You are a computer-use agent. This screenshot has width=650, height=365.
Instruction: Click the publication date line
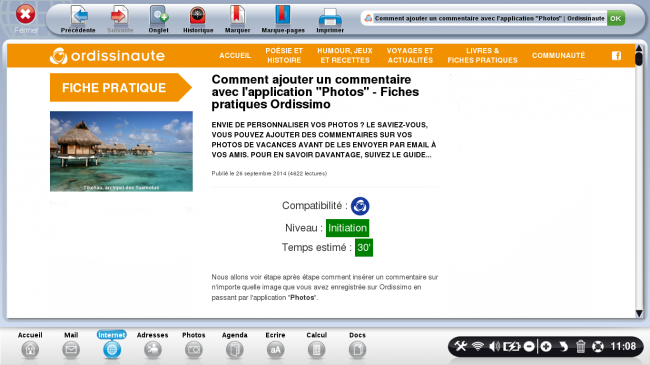[x=269, y=173]
